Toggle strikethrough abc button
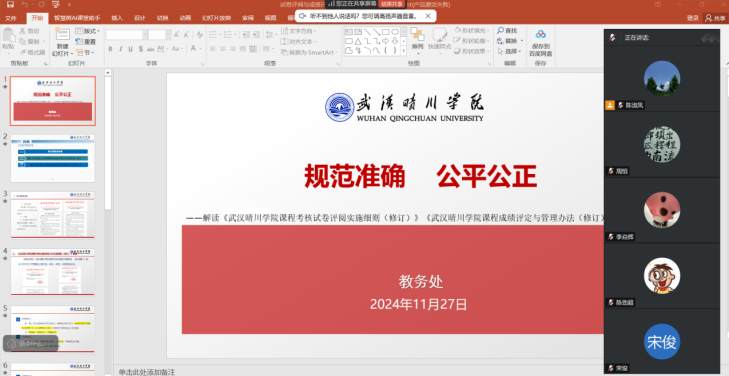729x376 pixels. click(151, 49)
